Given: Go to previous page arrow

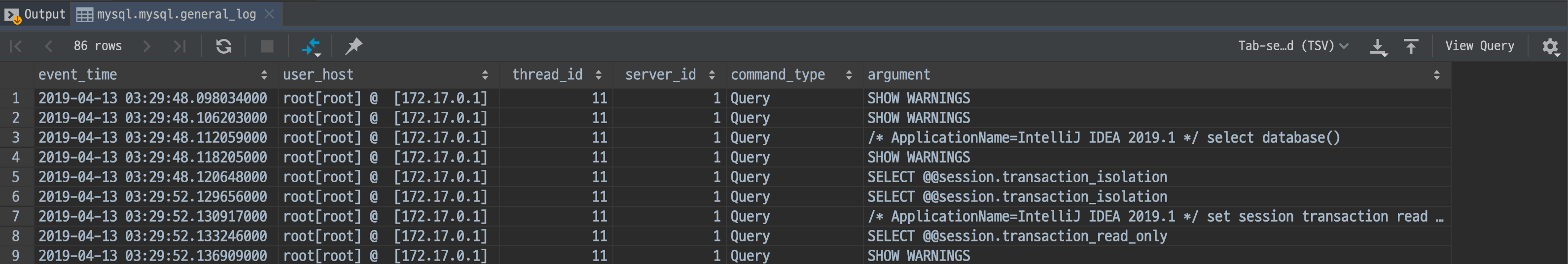Looking at the screenshot, I should point(49,46).
